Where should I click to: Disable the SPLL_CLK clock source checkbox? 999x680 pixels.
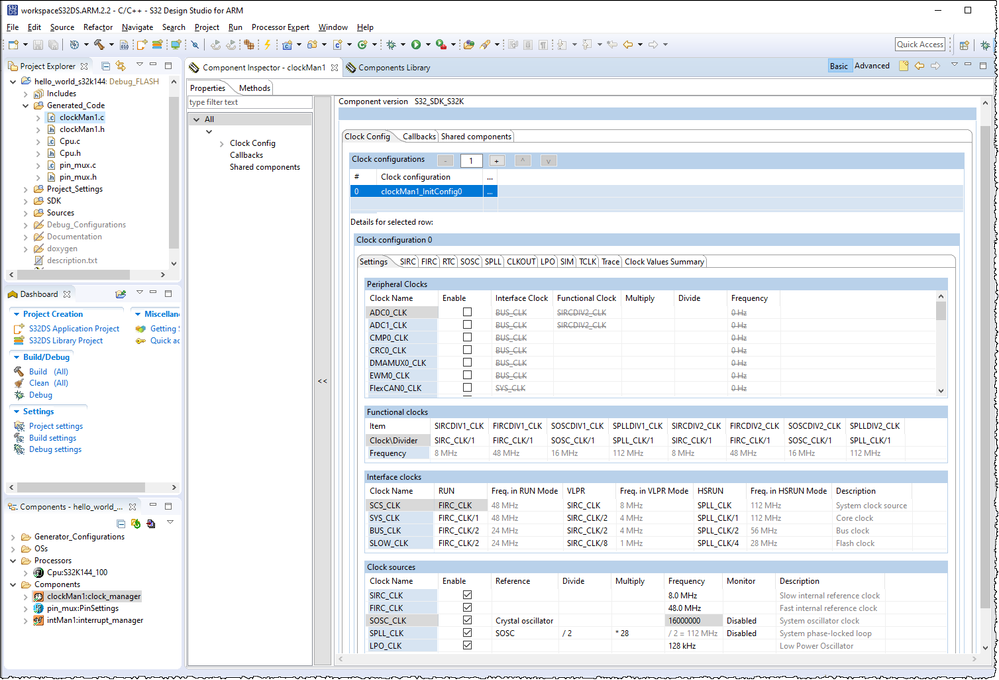click(x=467, y=633)
